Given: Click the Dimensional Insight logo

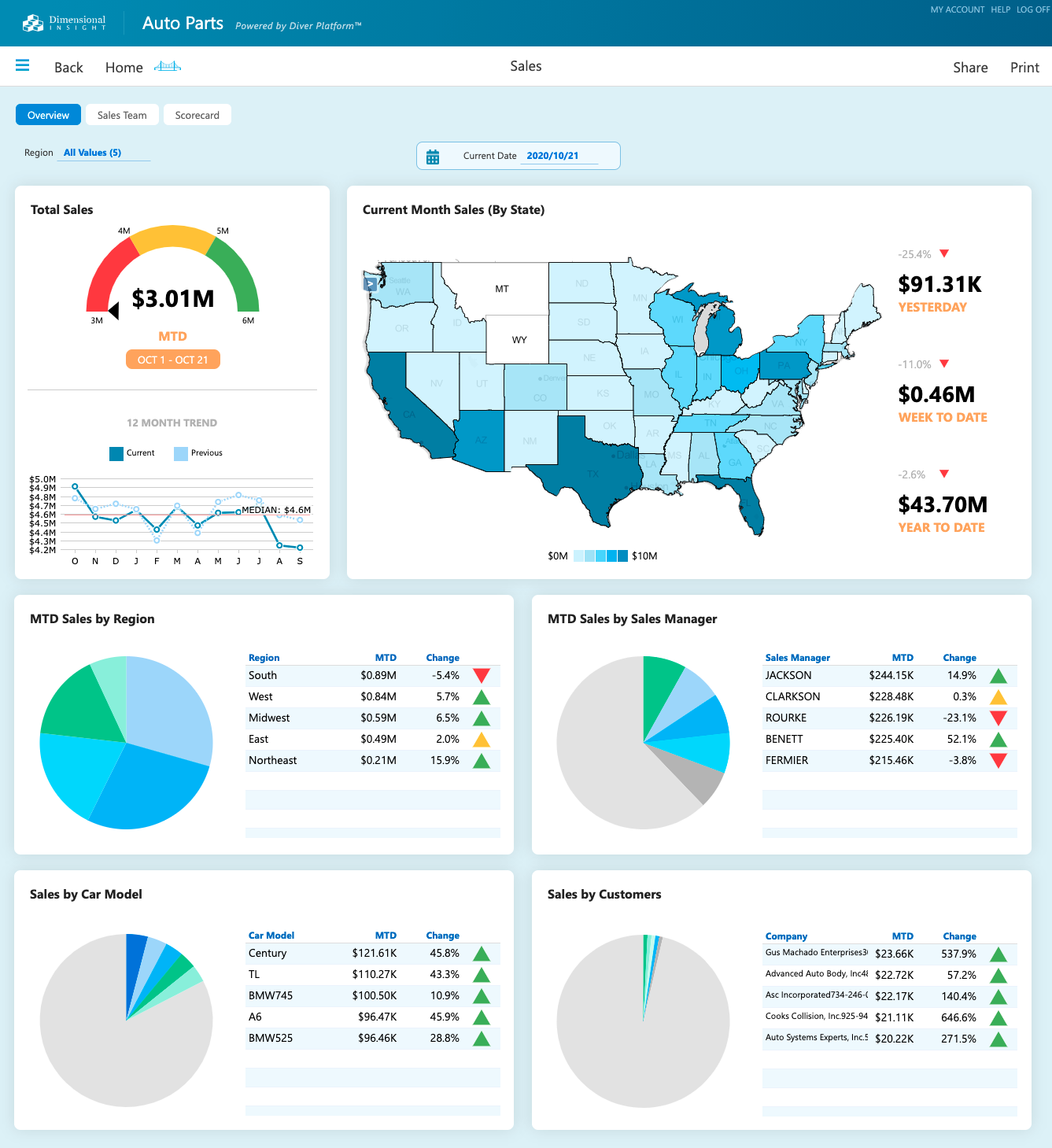Looking at the screenshot, I should click(64, 22).
